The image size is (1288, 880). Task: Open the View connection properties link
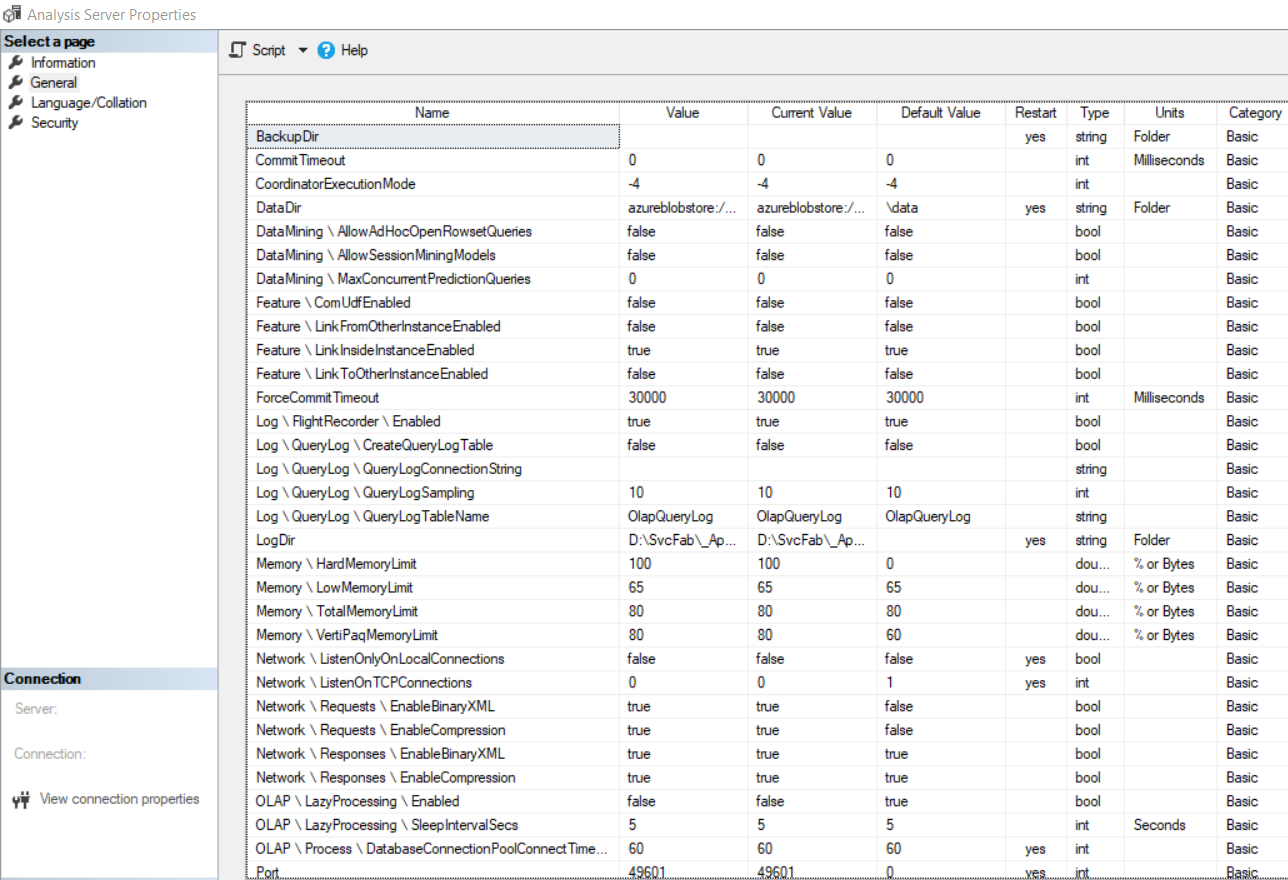click(119, 799)
